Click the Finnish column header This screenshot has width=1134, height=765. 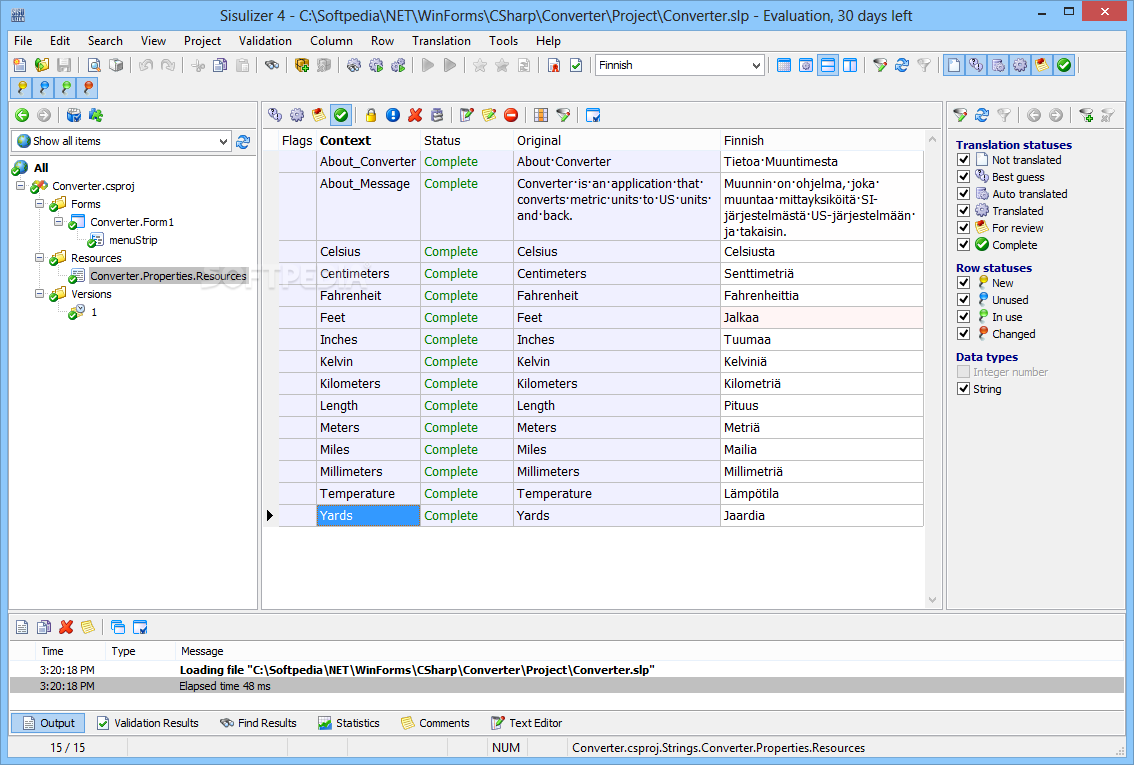822,141
